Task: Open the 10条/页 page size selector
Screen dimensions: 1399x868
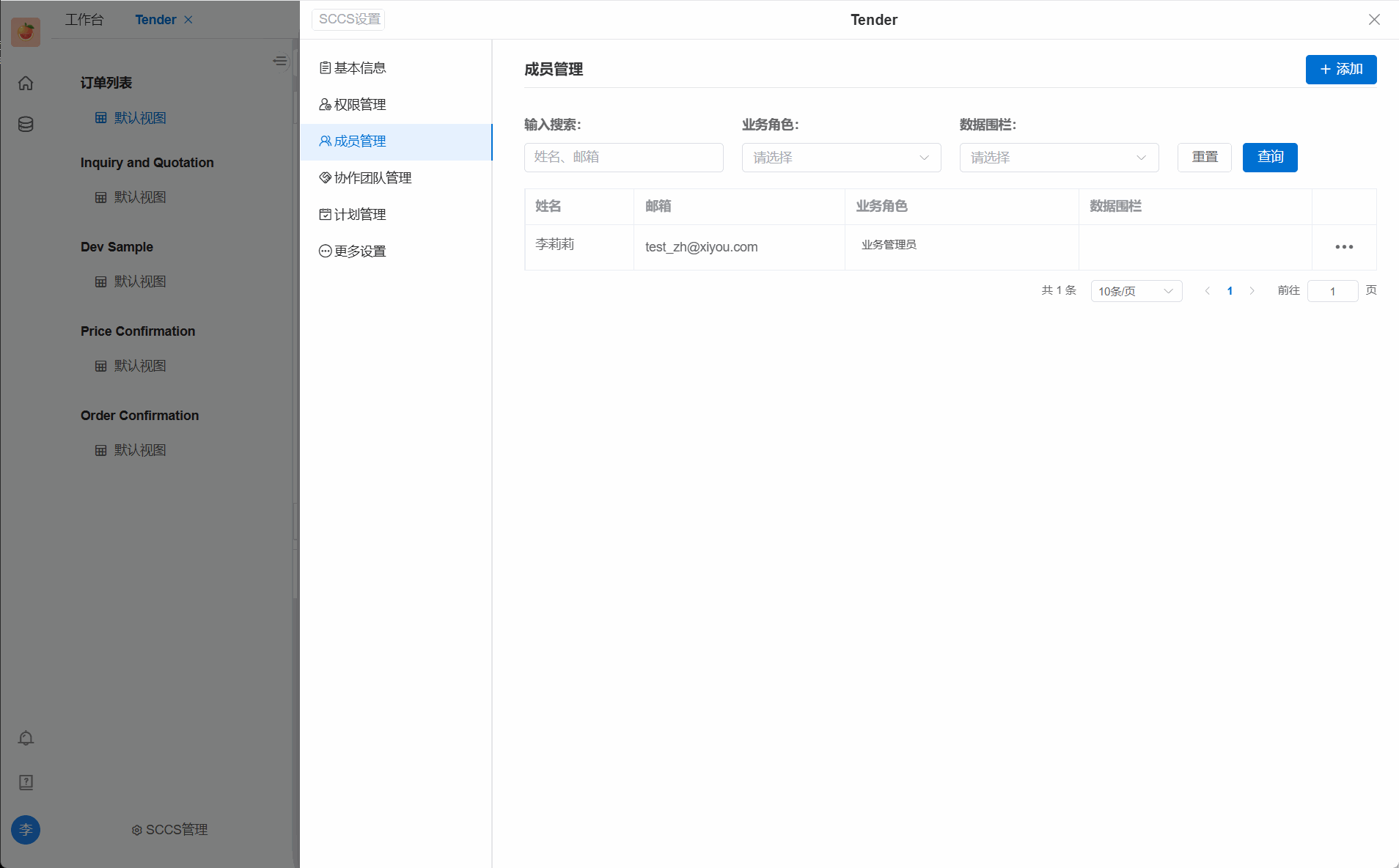Action: [1136, 291]
